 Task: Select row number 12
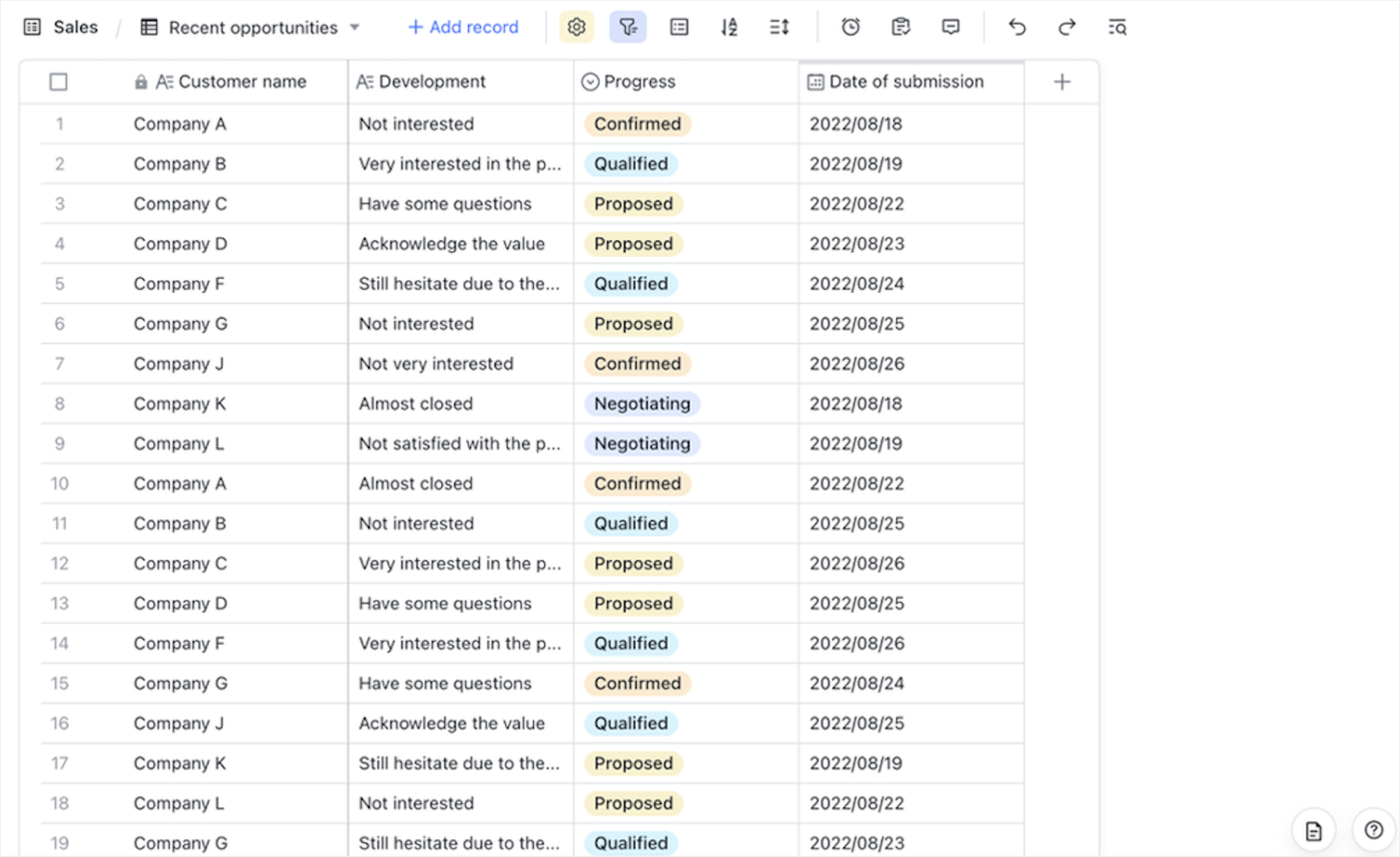(x=59, y=564)
